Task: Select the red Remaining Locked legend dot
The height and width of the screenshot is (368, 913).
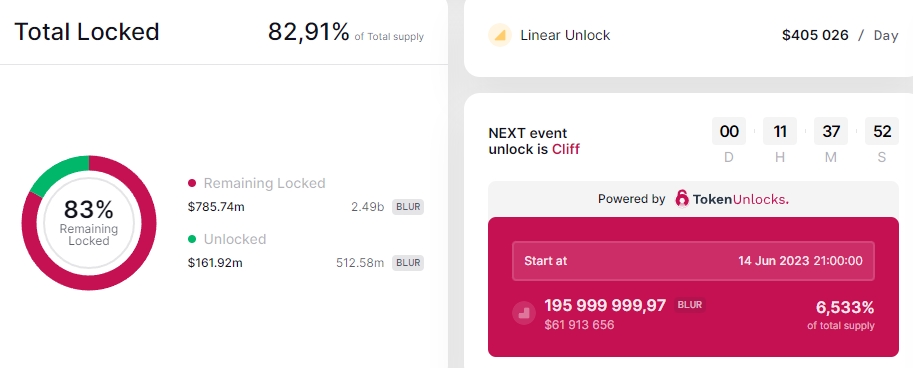Action: pos(192,183)
